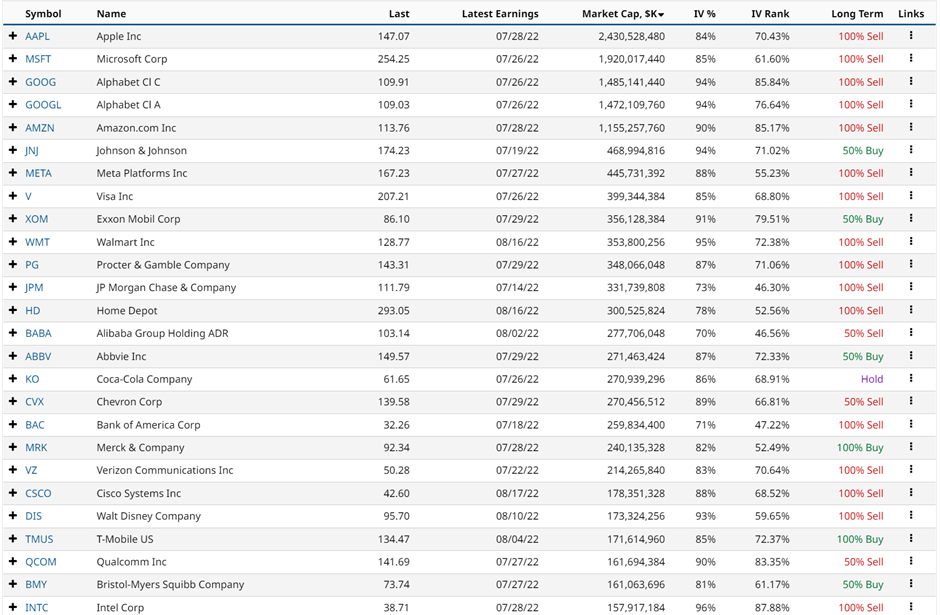940x615 pixels.
Task: Expand the AAPL row with plus icon
Action: click(13, 36)
